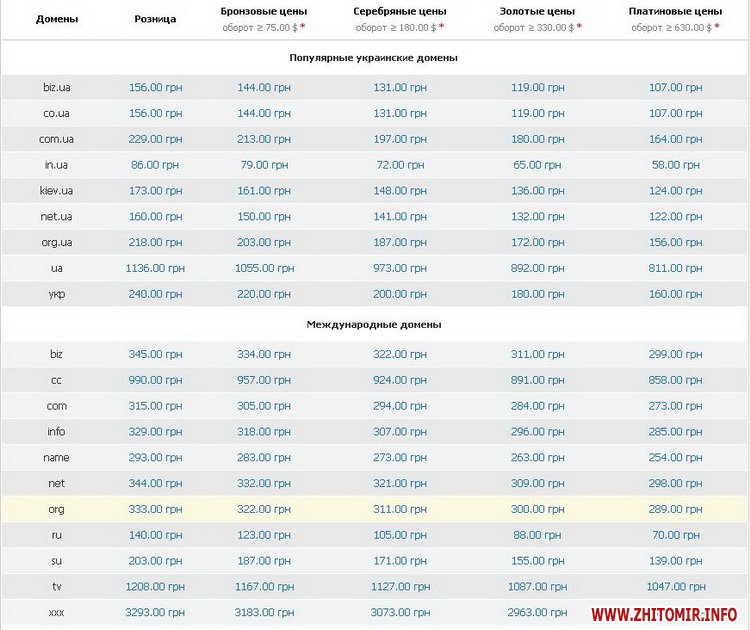Viewport: 750px width, 630px height.
Task: Click the Платиновые цены column header
Action: click(675, 11)
